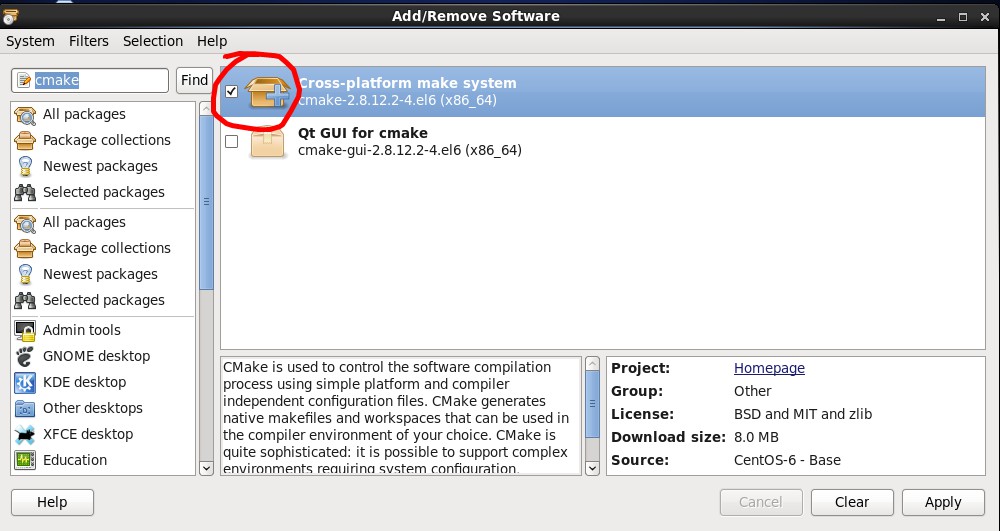The height and width of the screenshot is (531, 1000).
Task: Select the GNOME desktop footprint icon
Action: click(x=25, y=356)
